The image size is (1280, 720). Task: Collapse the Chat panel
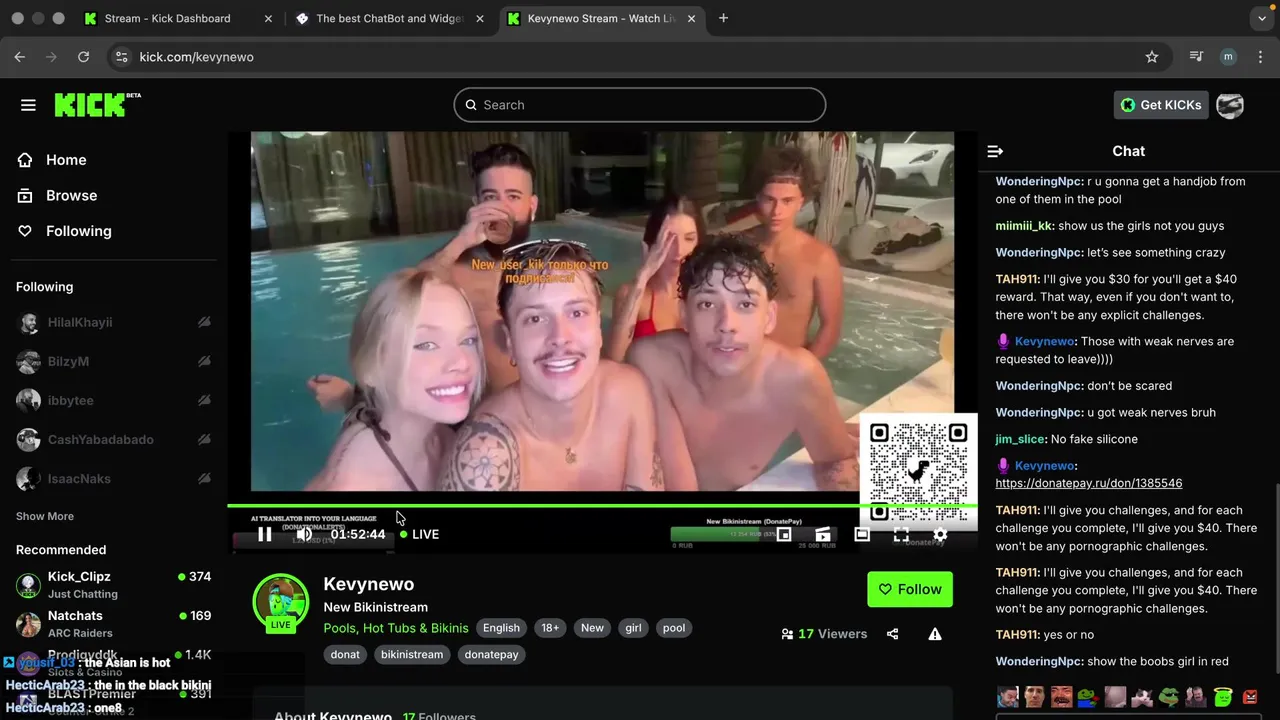click(x=995, y=151)
